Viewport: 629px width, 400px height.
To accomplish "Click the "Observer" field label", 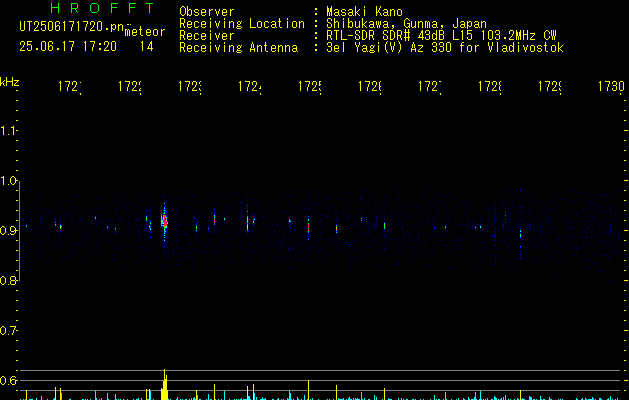I will click(x=207, y=11).
